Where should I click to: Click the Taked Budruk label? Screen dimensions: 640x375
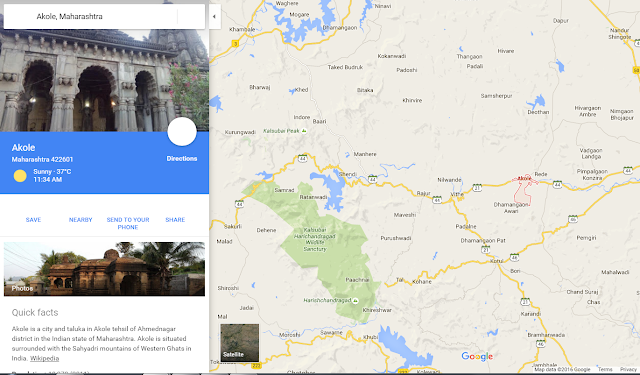click(345, 67)
